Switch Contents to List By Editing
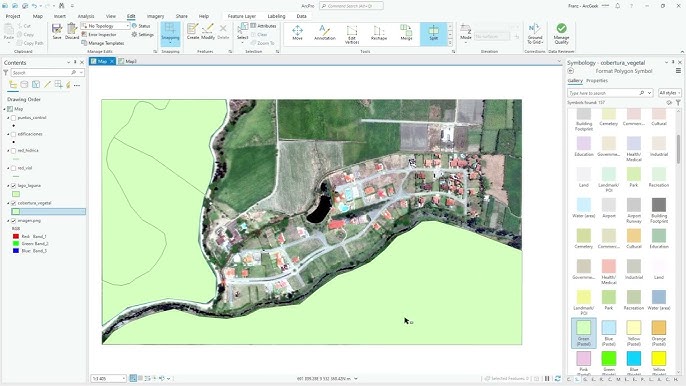The height and width of the screenshot is (386, 686). (x=47, y=85)
